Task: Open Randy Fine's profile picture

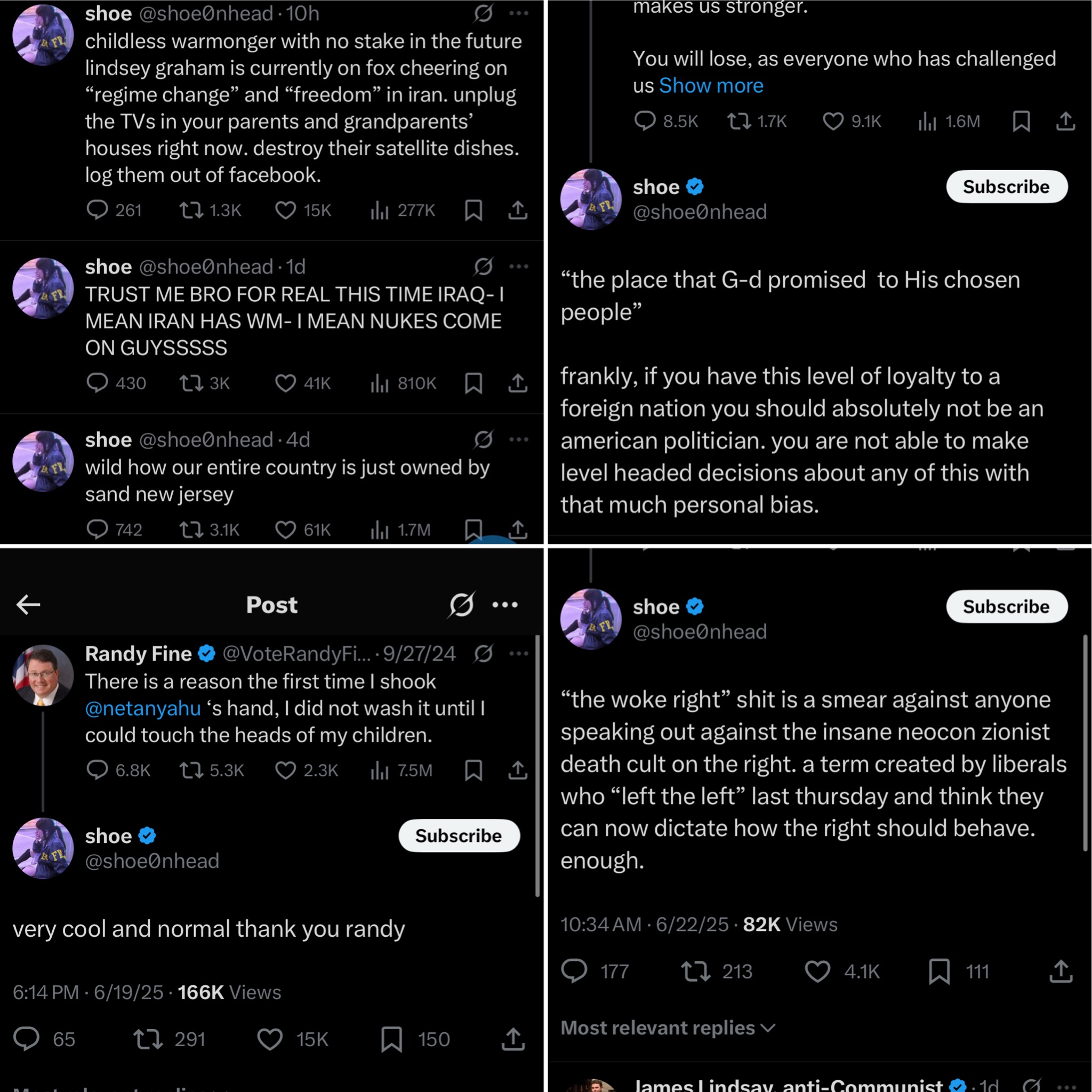Action: coord(43,675)
